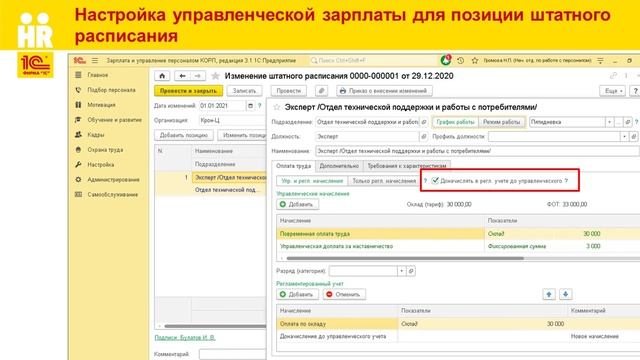The height and width of the screenshot is (360, 640).
Task: Switch to the Дополнительно tab
Action: coord(339,166)
